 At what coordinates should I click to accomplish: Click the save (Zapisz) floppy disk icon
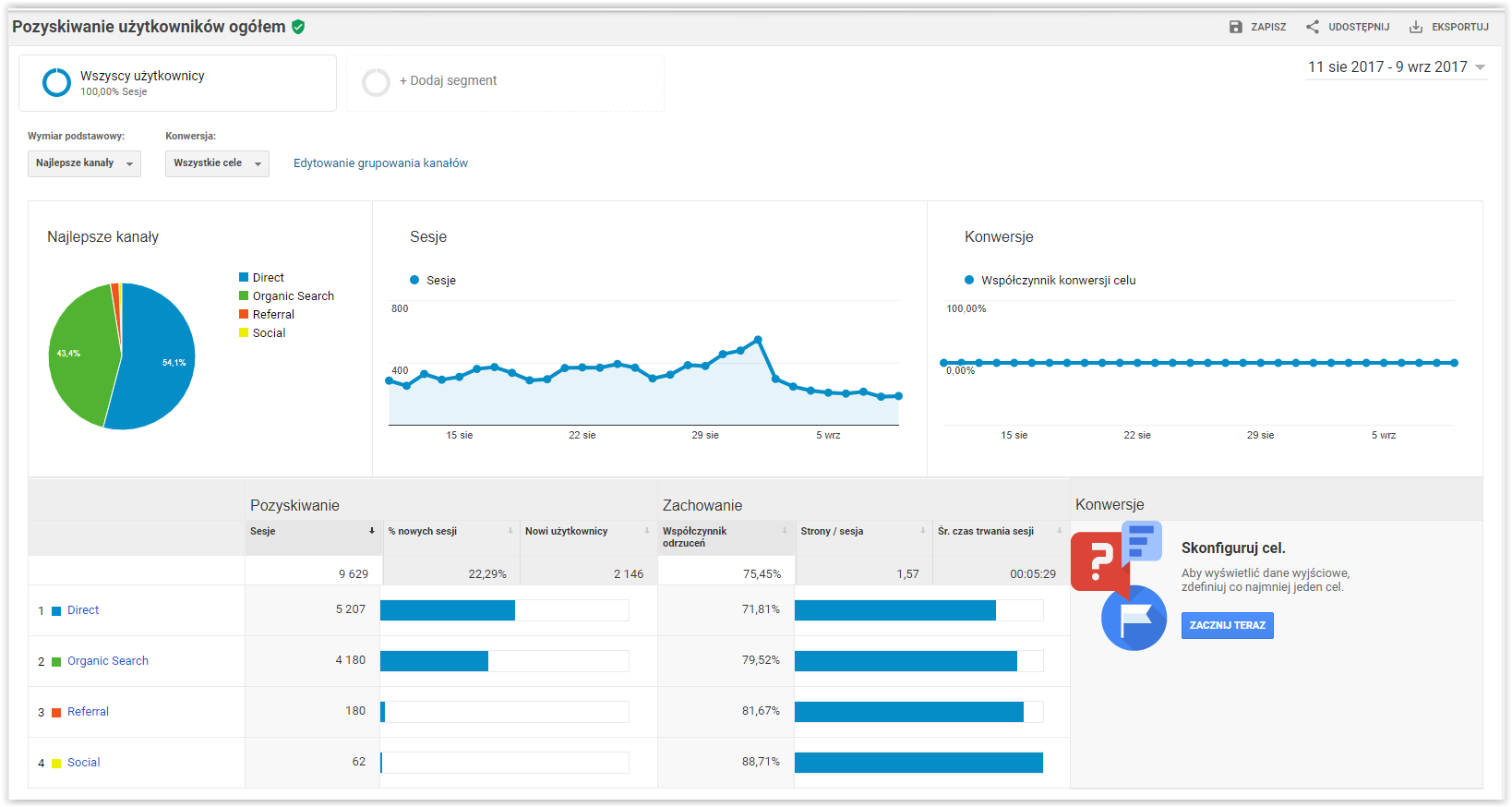point(1235,27)
